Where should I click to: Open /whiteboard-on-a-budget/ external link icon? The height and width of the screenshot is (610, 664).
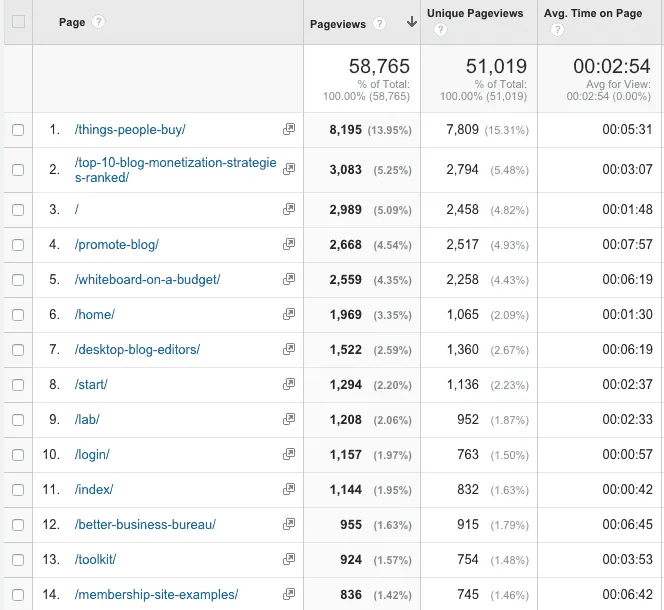(x=289, y=279)
